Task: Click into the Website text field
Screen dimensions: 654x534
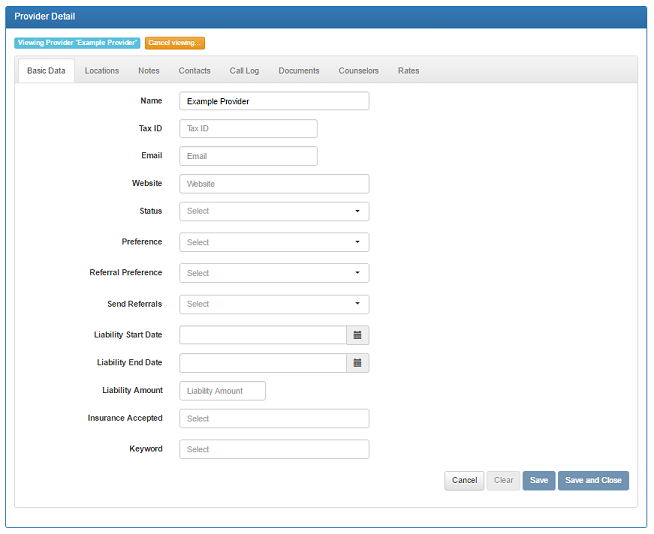Action: coord(274,184)
